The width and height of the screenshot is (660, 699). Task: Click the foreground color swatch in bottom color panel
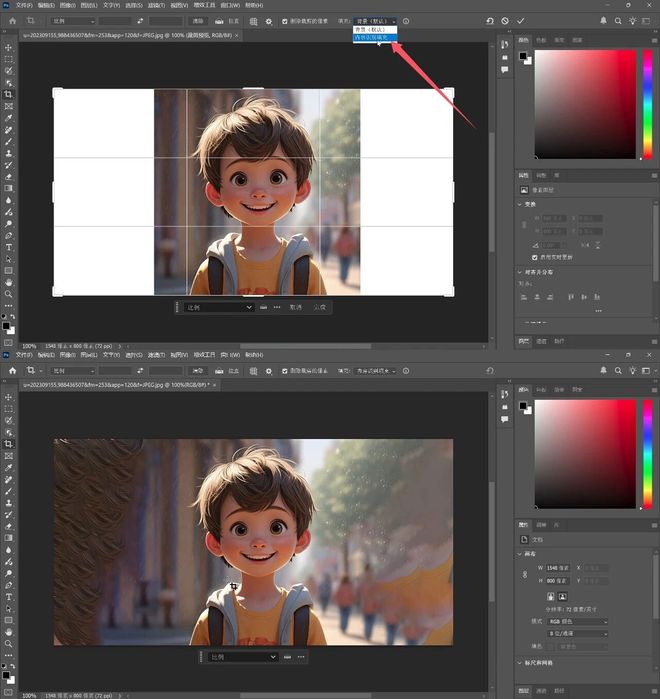pos(523,406)
